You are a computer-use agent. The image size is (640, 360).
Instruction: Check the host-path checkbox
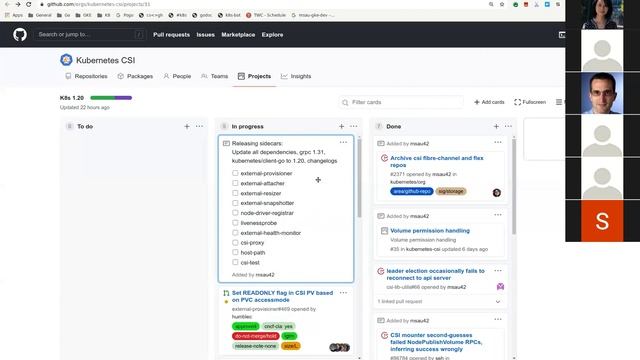click(235, 252)
